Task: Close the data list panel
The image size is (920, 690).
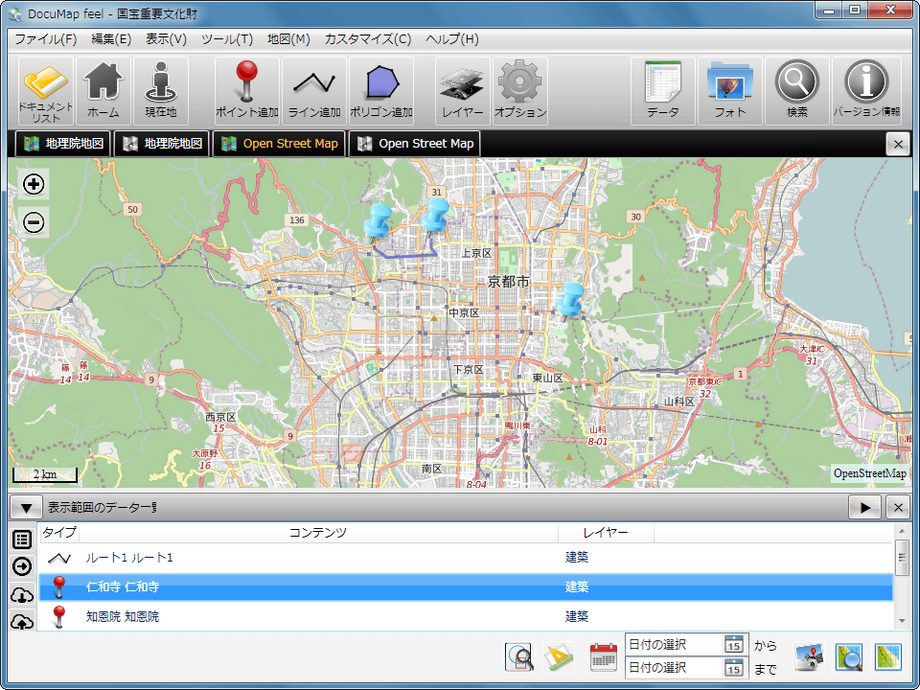Action: 898,508
